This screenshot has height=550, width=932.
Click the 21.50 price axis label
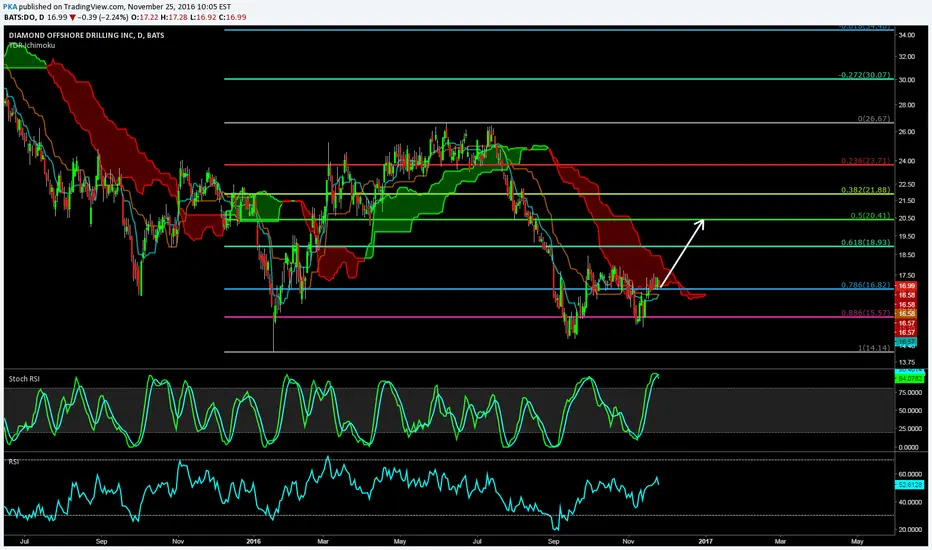point(906,201)
